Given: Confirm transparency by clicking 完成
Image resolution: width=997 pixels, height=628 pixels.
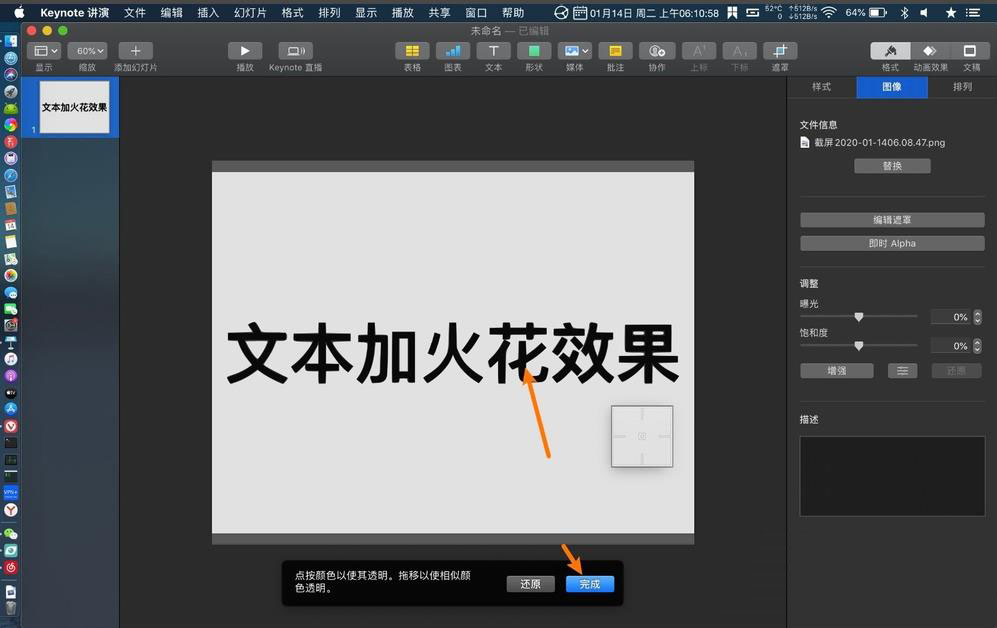Looking at the screenshot, I should (x=589, y=584).
